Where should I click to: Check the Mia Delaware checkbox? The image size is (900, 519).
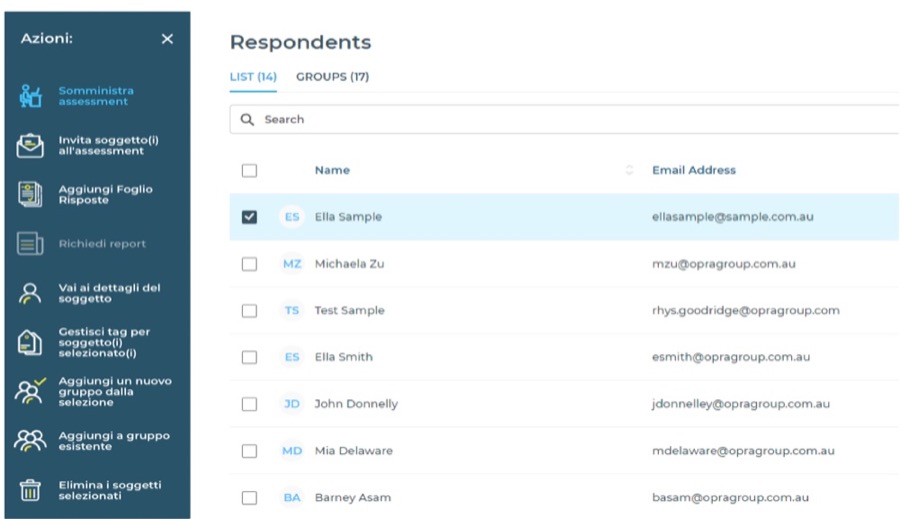pos(249,451)
